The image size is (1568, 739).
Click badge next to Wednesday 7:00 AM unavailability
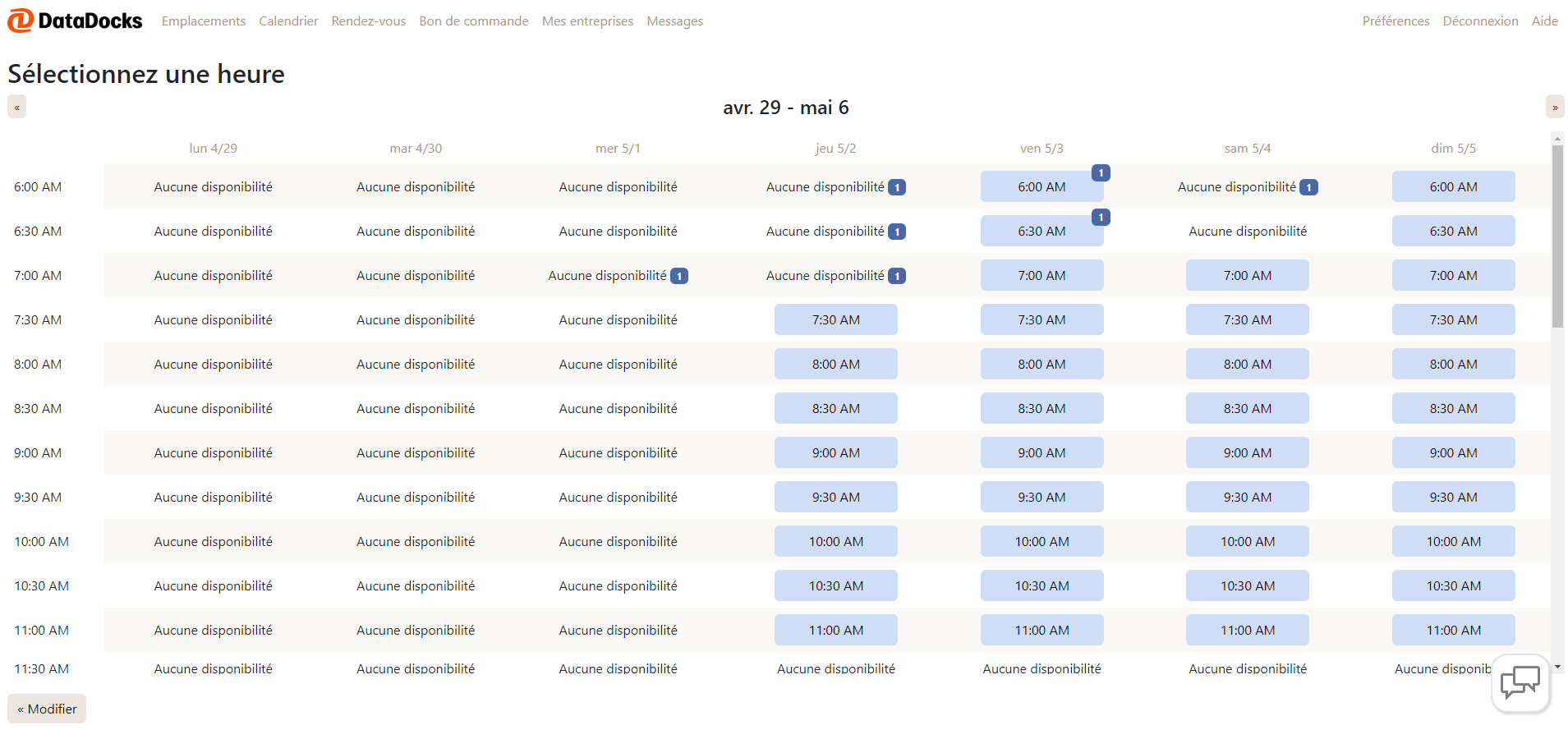point(679,276)
